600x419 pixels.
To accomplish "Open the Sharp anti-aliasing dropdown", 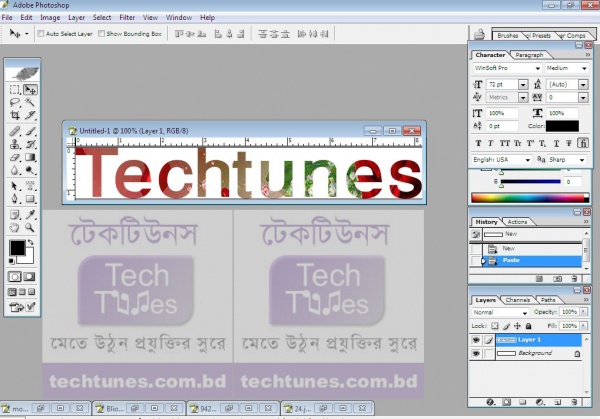I will point(582,160).
